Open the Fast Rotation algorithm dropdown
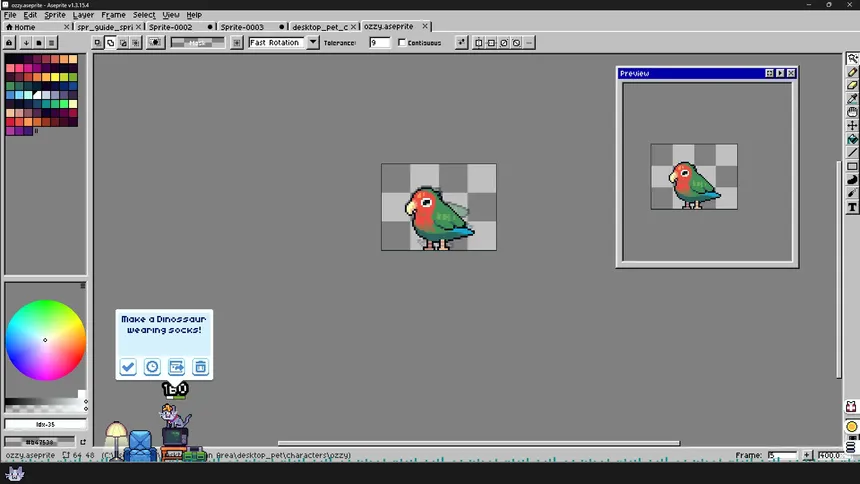Screen dimensions: 860x484 point(313,43)
